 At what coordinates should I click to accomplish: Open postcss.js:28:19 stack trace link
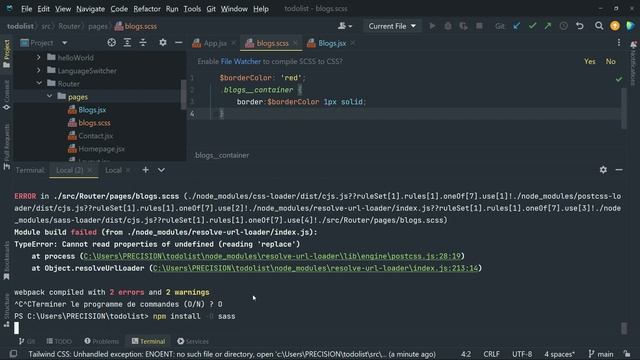point(272,256)
